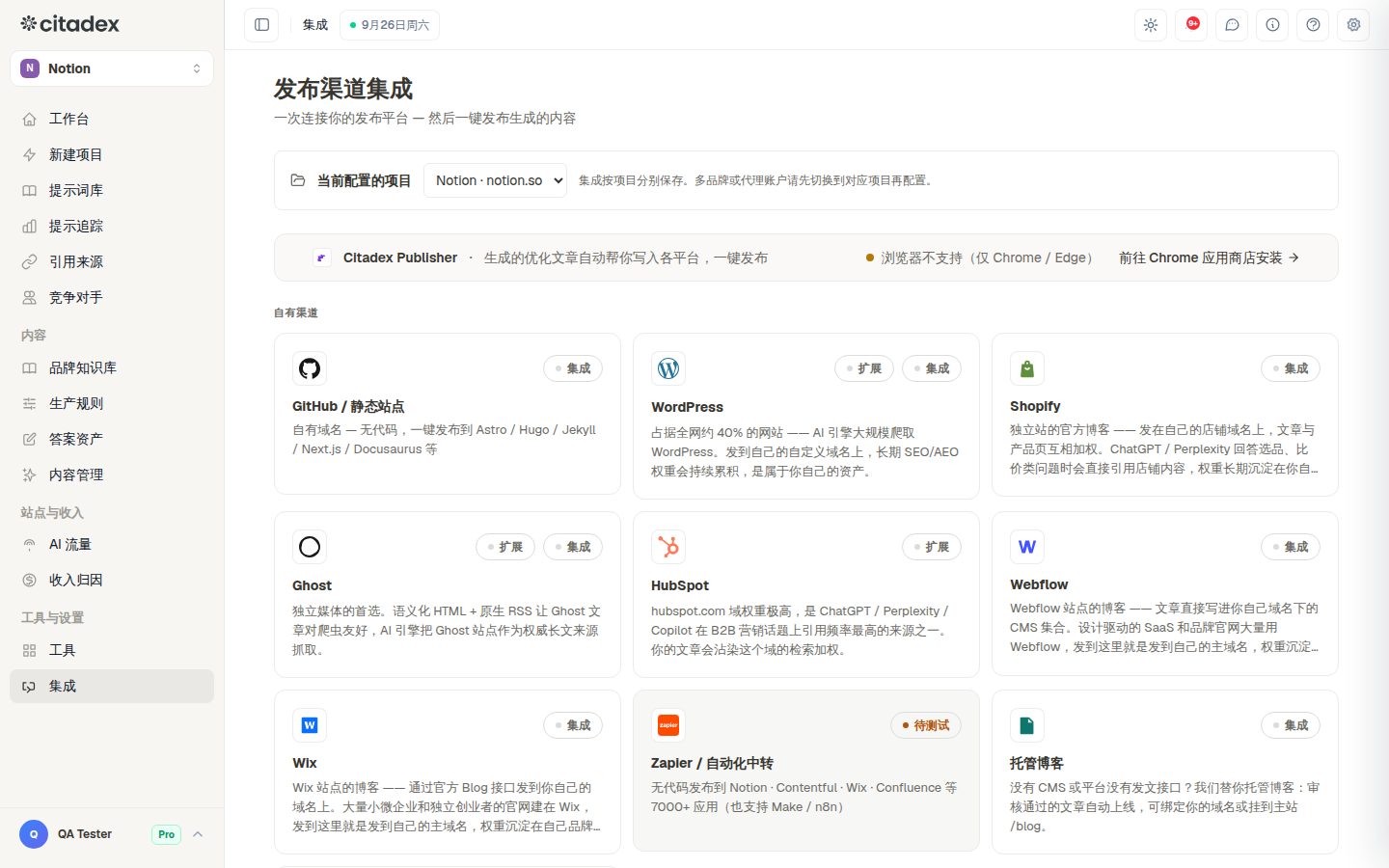Open 新建项目 from the sidebar
This screenshot has height=868, width=1389.
point(112,154)
